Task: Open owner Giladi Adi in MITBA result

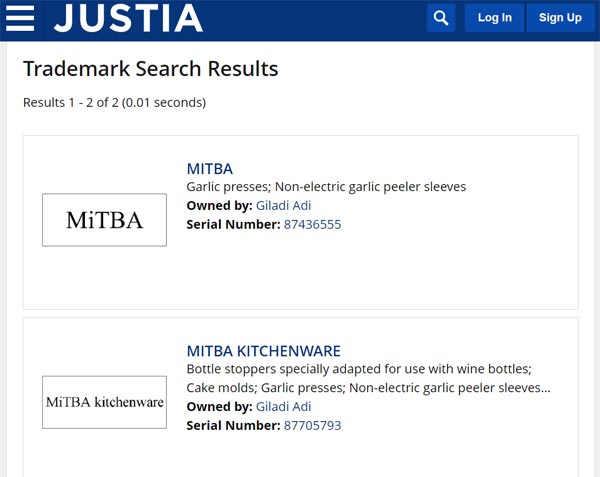Action: tap(284, 205)
